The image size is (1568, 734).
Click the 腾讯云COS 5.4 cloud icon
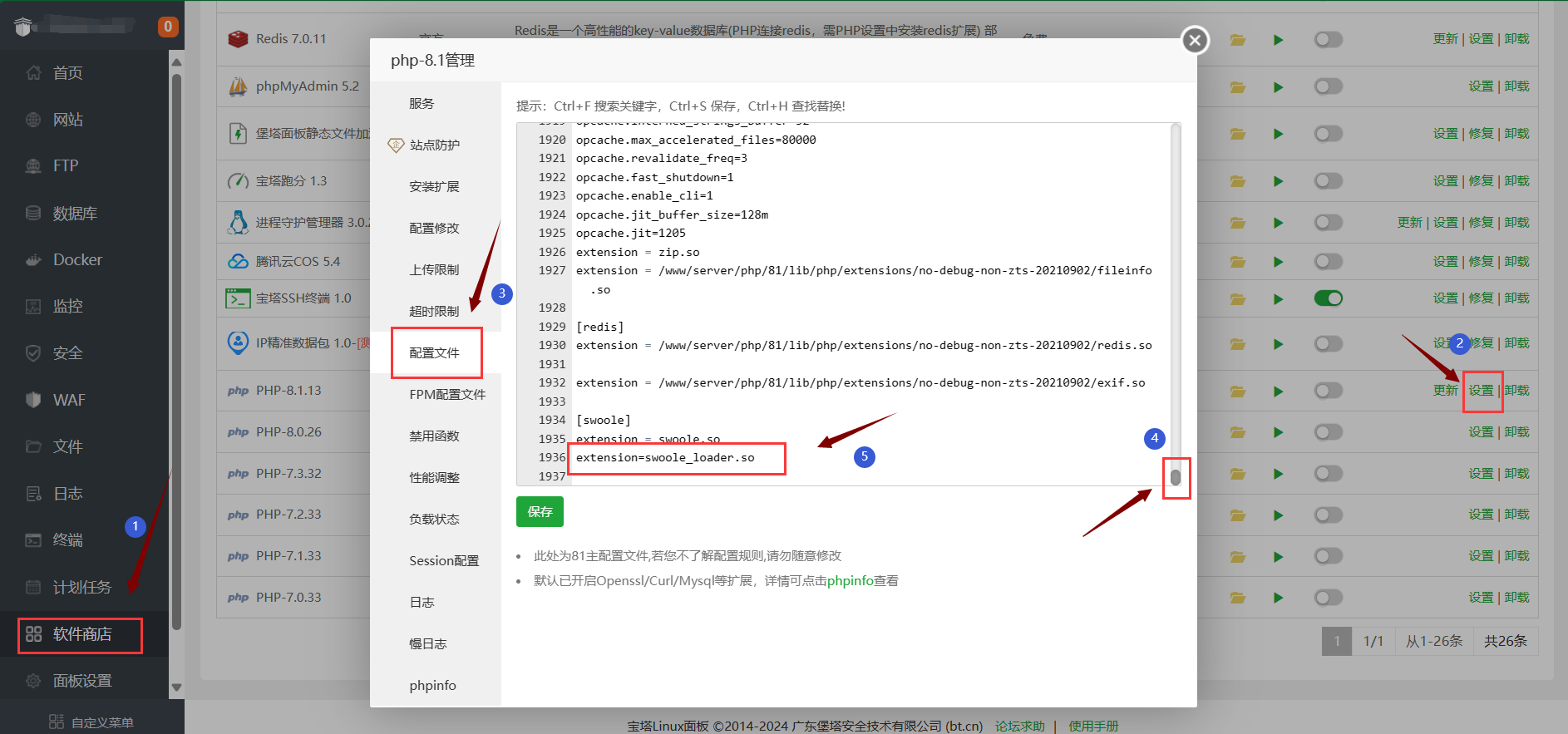pos(239,261)
